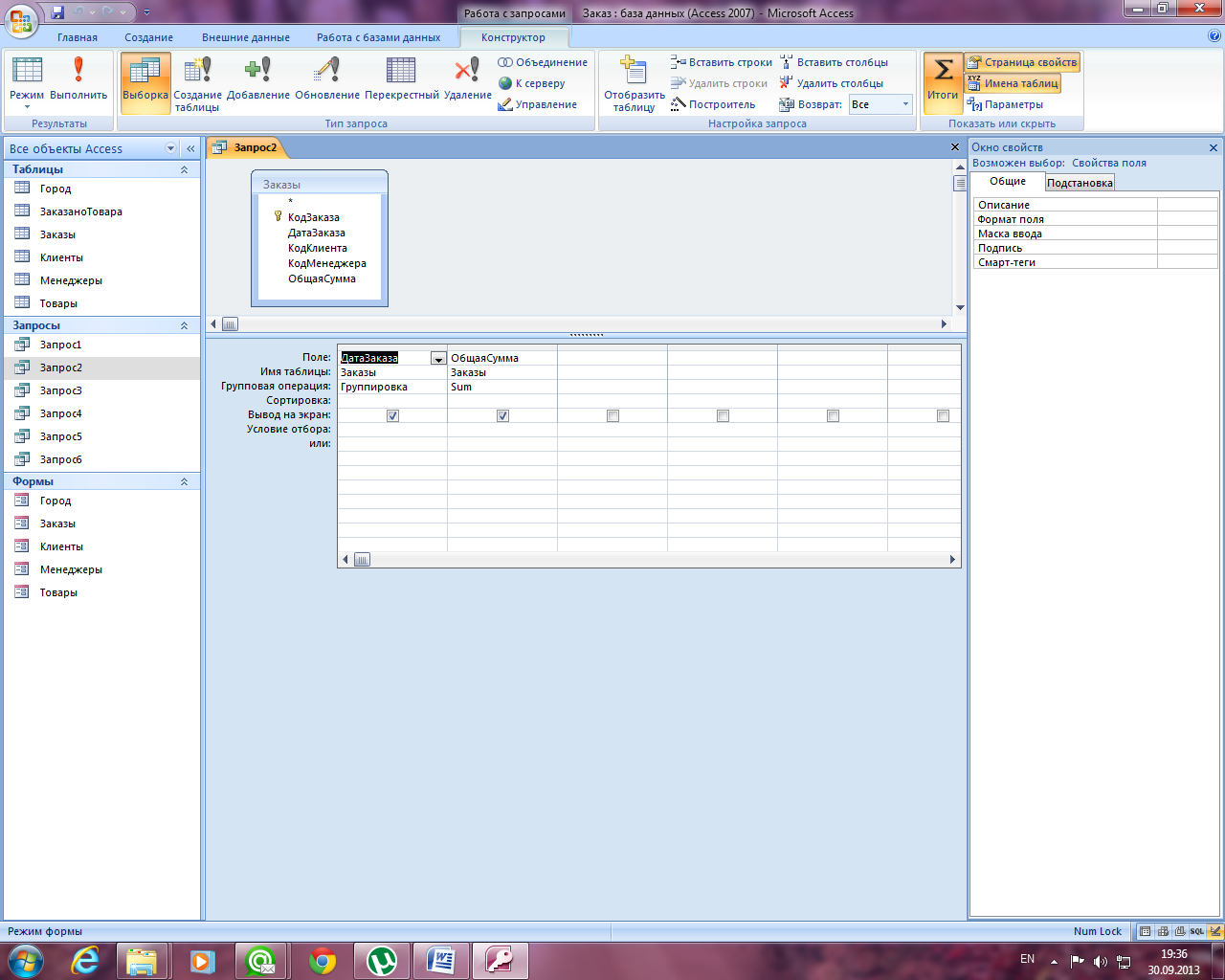Choose Создание таблицы query type
The height and width of the screenshot is (980, 1225).
pos(197,83)
